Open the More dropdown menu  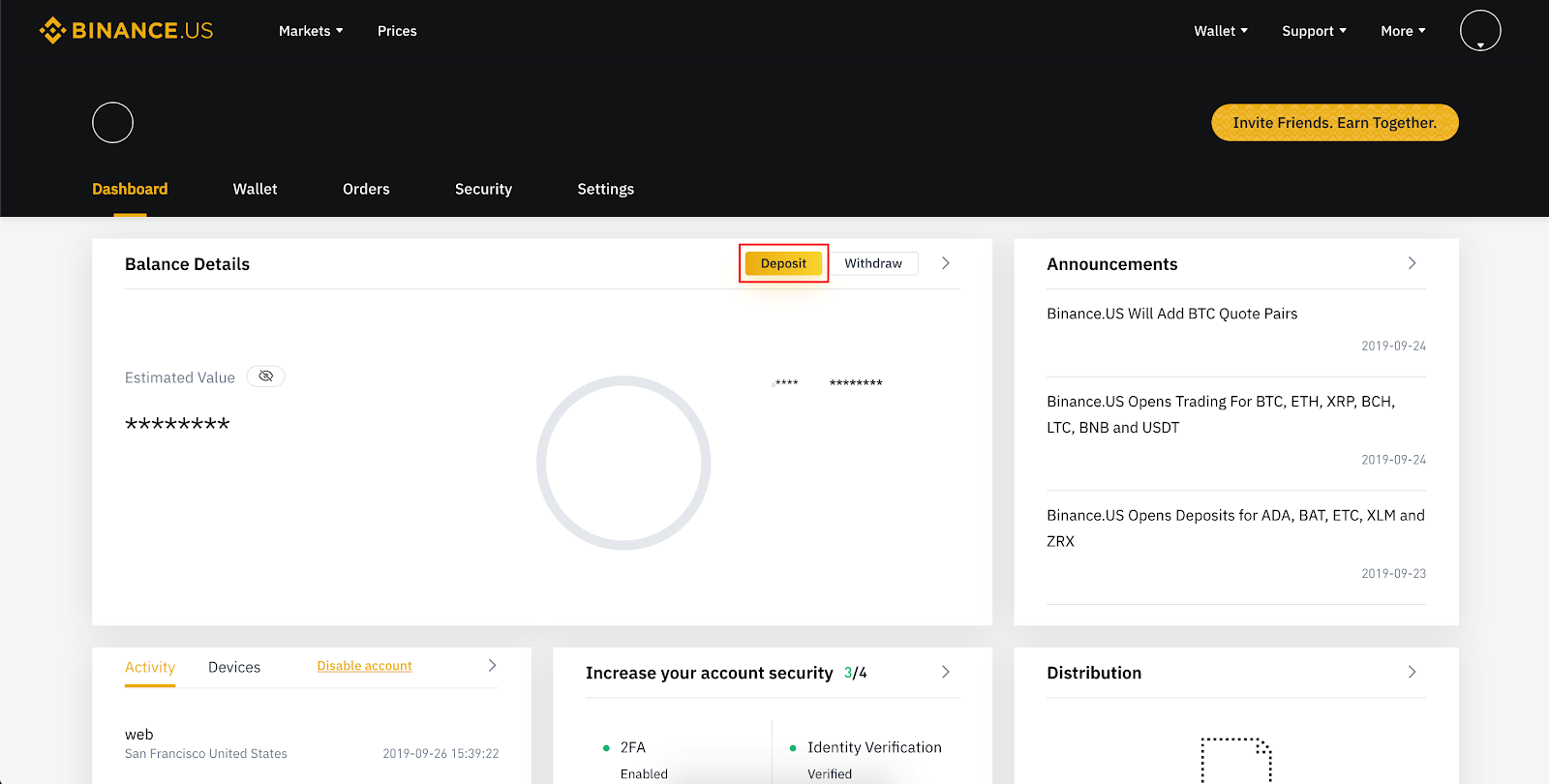pyautogui.click(x=1403, y=31)
